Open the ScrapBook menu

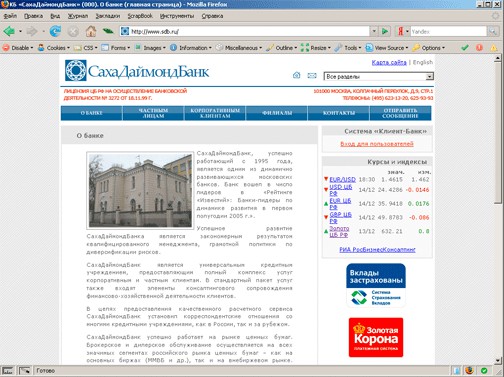pos(140,16)
